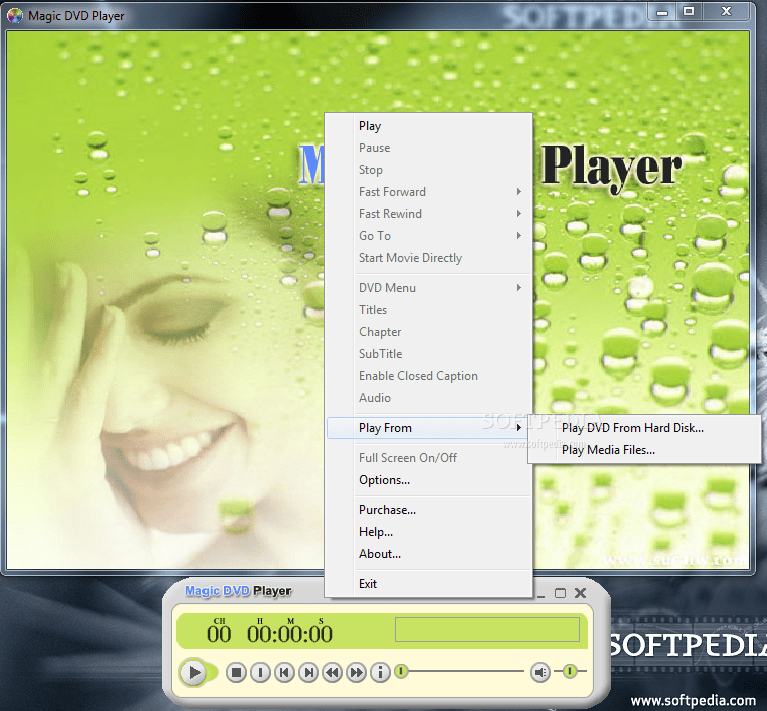Mute audio with the speaker icon
This screenshot has height=711, width=767.
[x=541, y=673]
